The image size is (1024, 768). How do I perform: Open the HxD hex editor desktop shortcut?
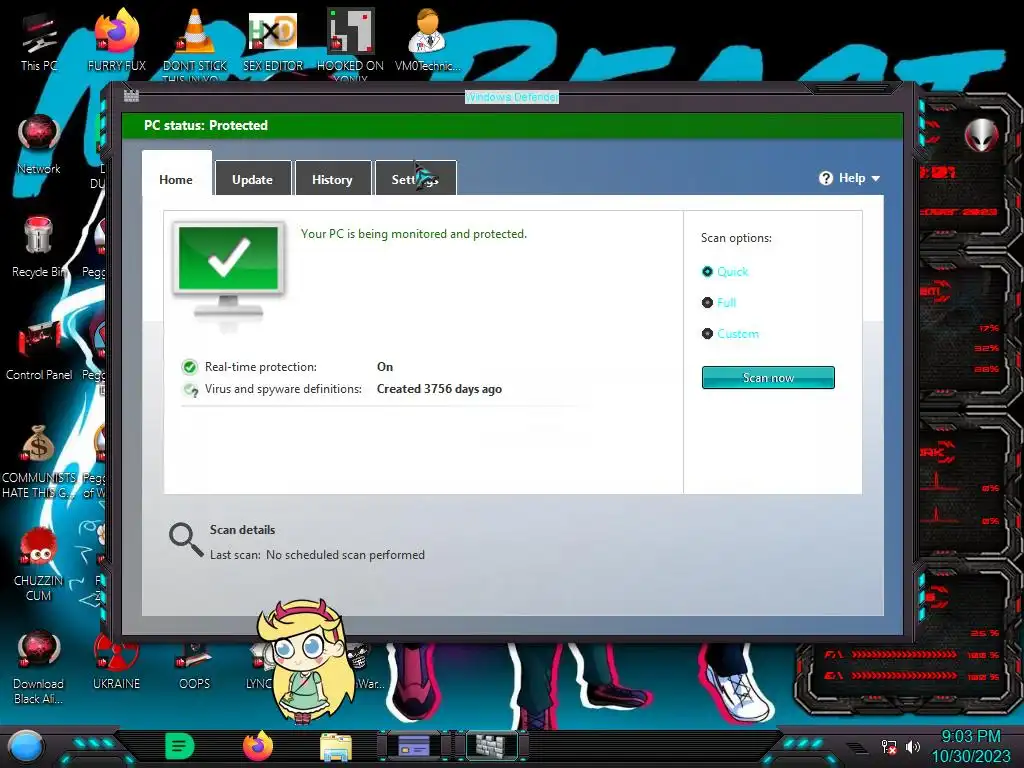pos(273,39)
